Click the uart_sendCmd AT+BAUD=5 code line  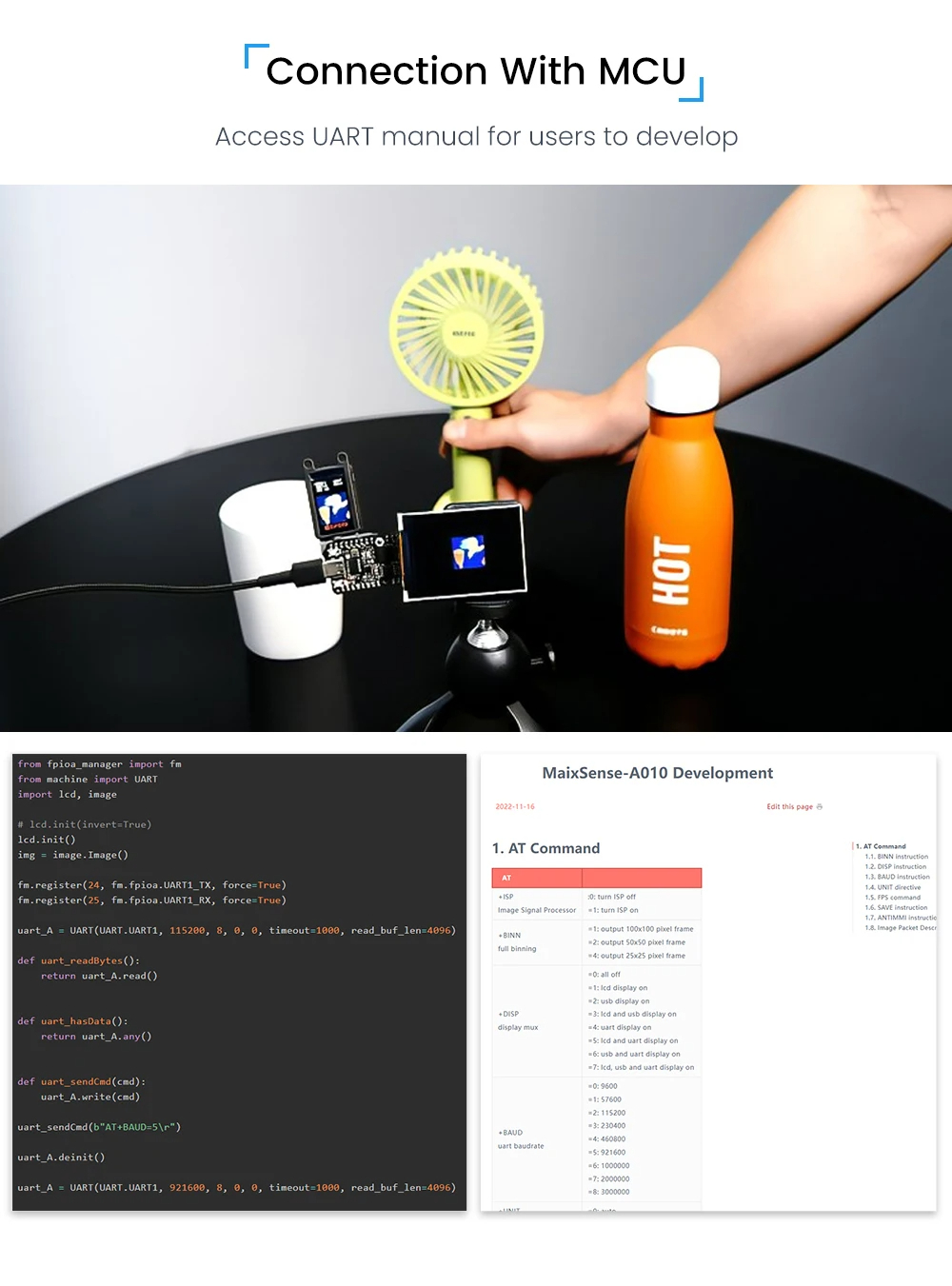[99, 1127]
